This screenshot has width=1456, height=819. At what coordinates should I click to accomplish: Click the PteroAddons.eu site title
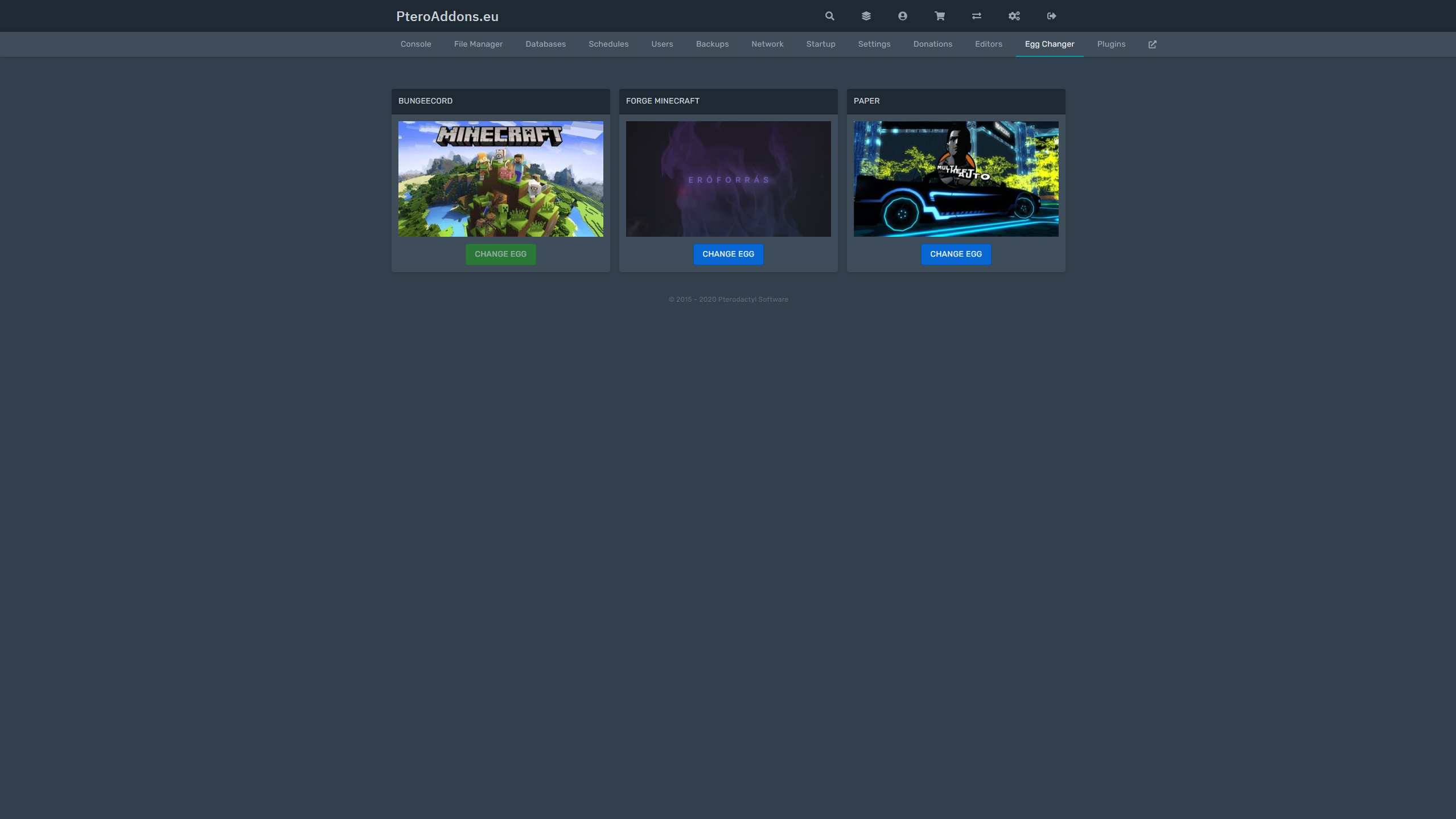tap(447, 17)
